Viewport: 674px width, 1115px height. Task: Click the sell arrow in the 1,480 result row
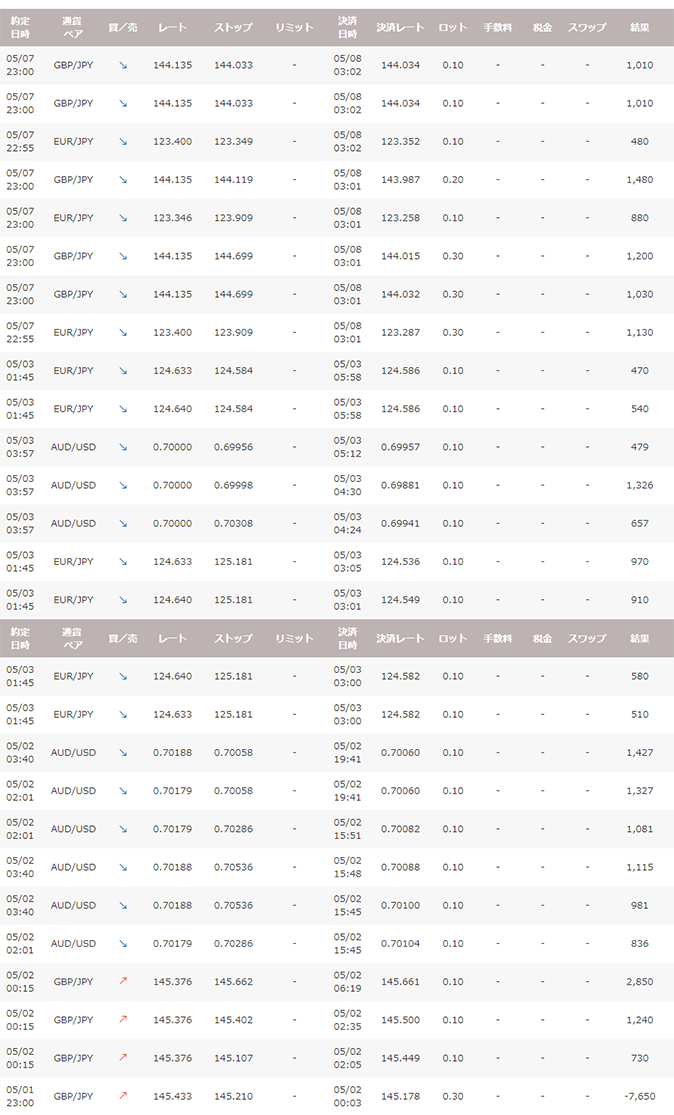click(x=123, y=180)
